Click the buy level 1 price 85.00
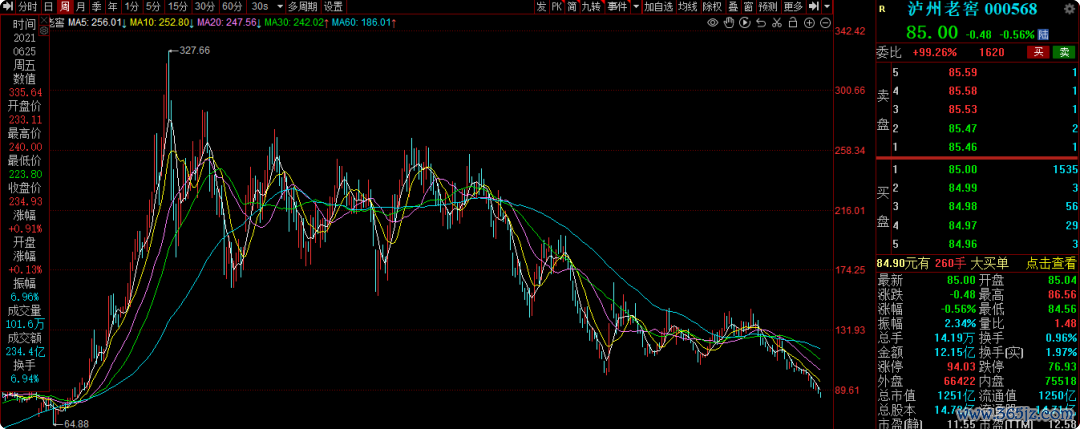The height and width of the screenshot is (429, 1080). pyautogui.click(x=962, y=169)
